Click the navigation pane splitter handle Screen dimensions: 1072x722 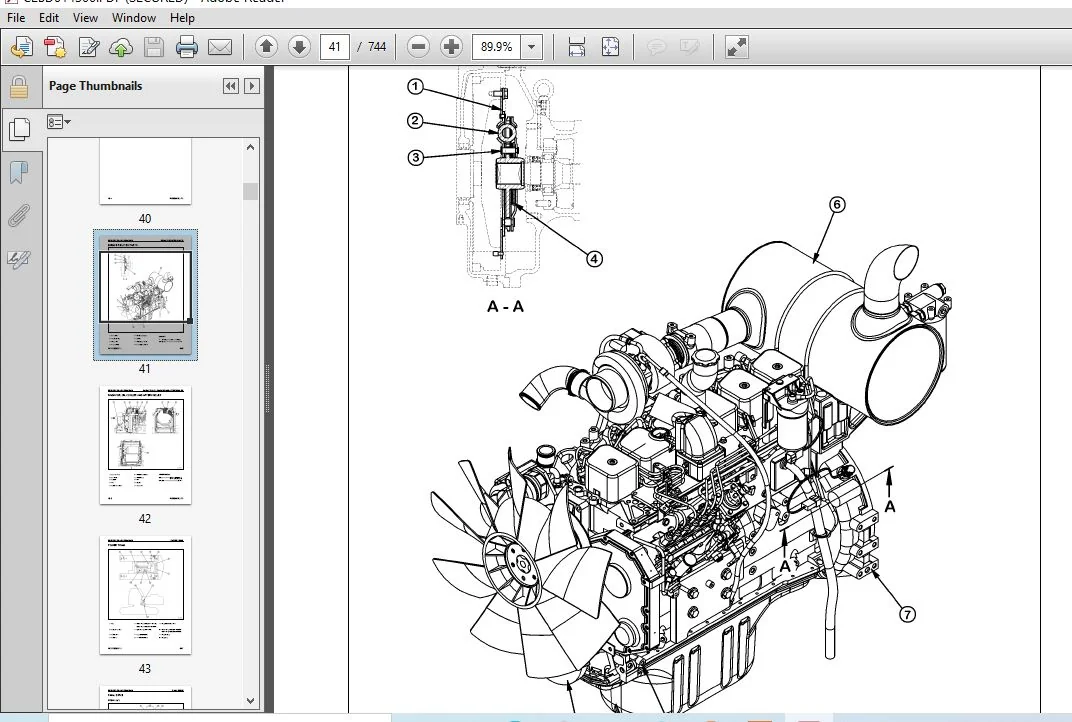pyautogui.click(x=268, y=388)
